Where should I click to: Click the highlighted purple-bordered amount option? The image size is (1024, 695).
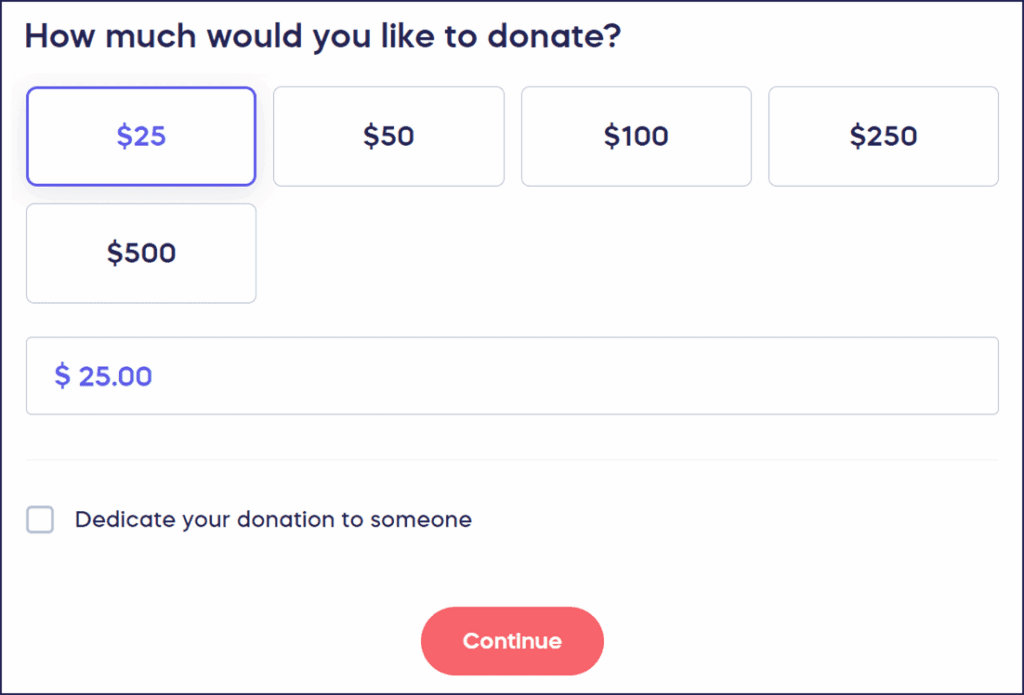[141, 136]
